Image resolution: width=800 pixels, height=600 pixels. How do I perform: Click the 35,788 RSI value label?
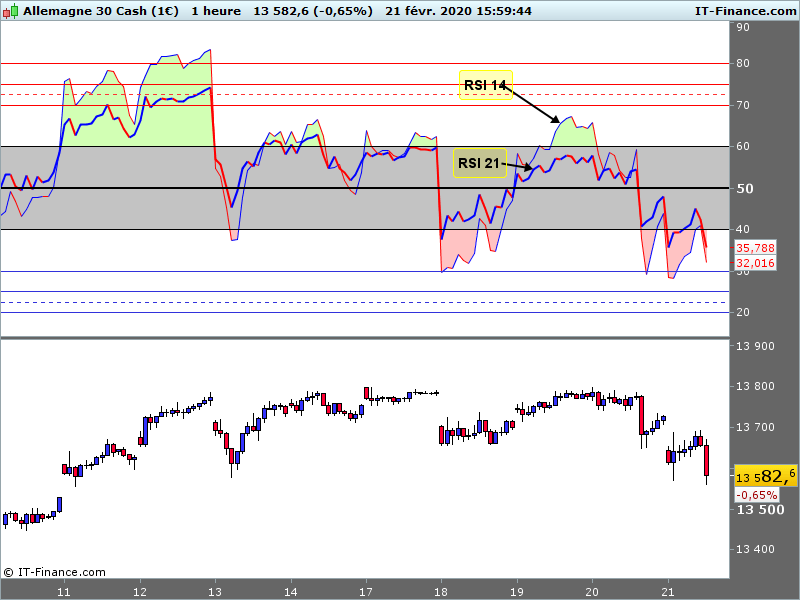click(756, 248)
